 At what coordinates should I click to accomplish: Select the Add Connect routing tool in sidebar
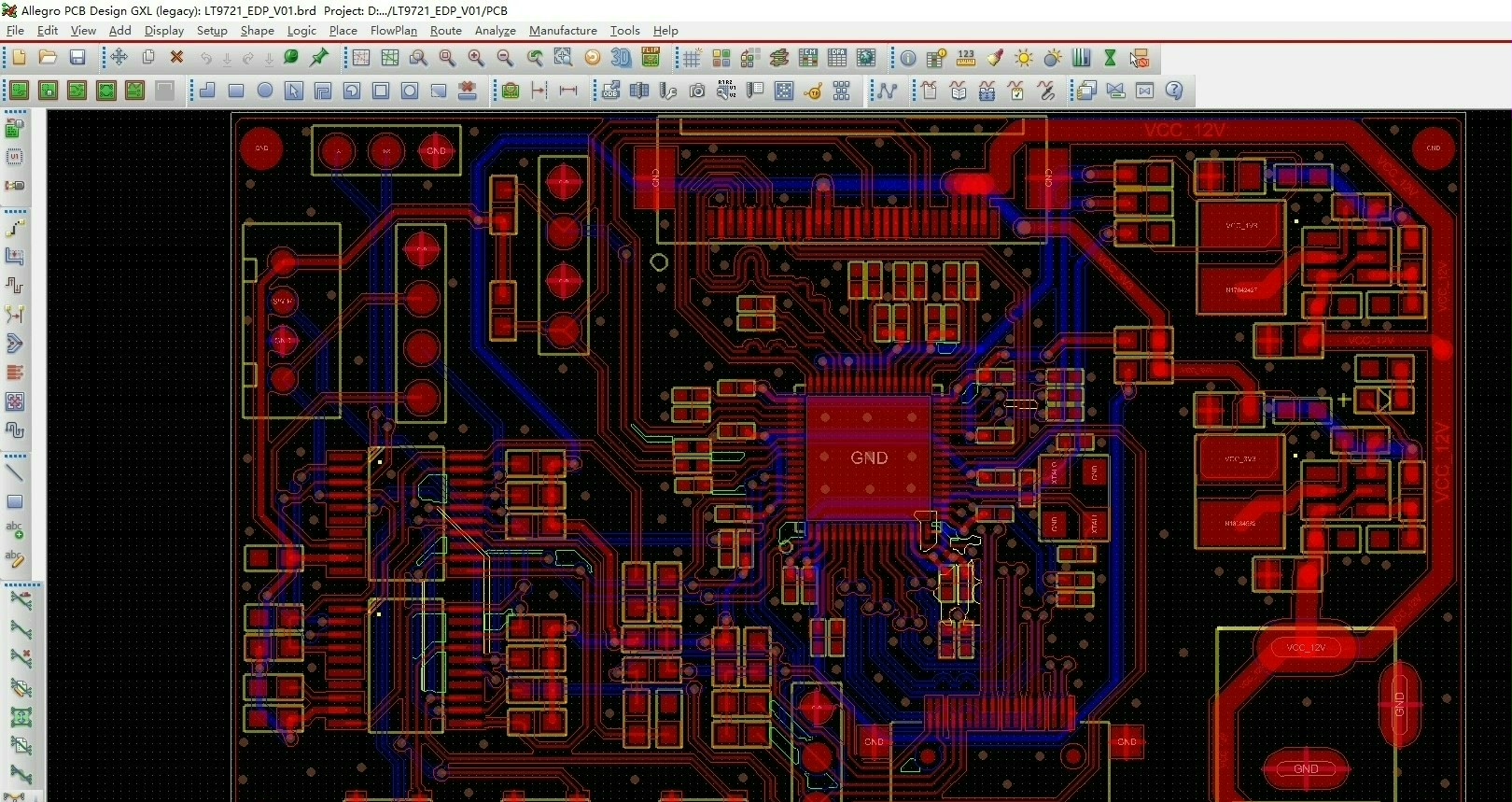coord(15,228)
